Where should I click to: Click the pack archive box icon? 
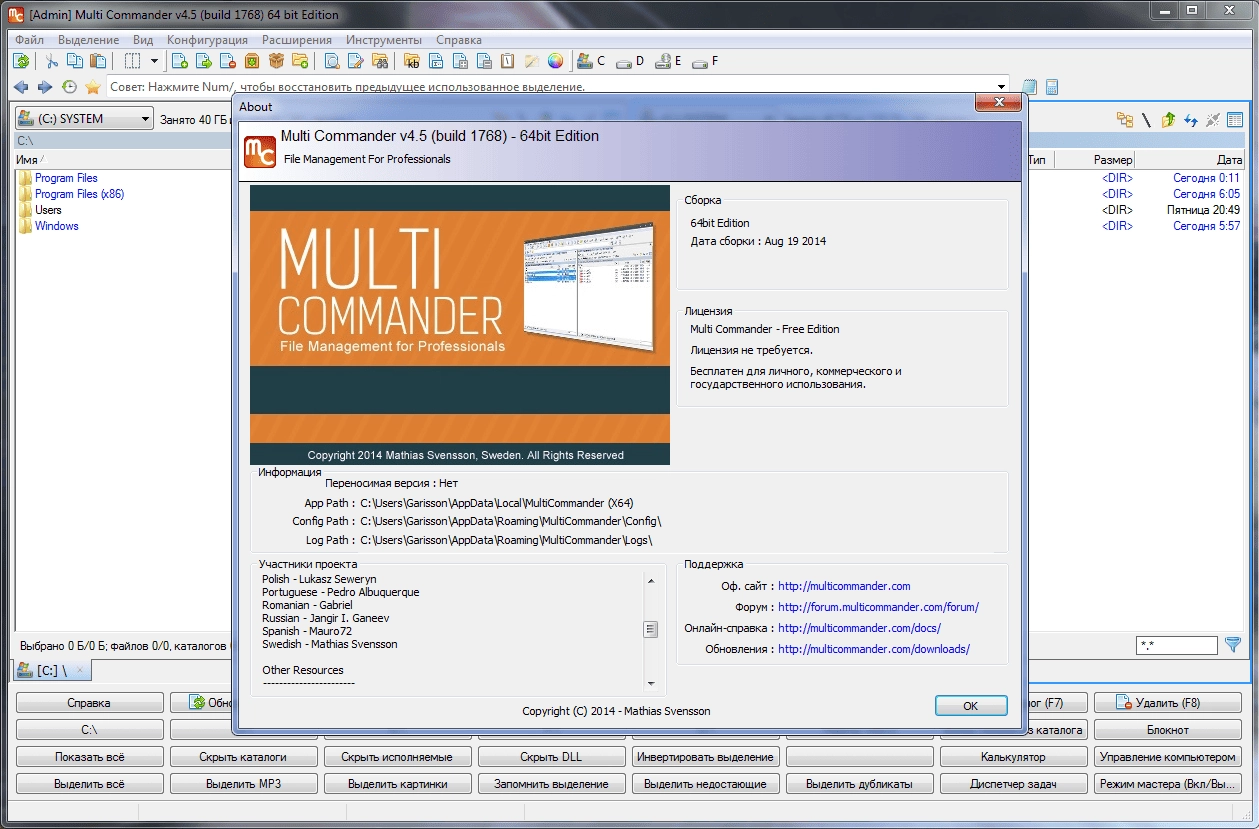[x=252, y=61]
